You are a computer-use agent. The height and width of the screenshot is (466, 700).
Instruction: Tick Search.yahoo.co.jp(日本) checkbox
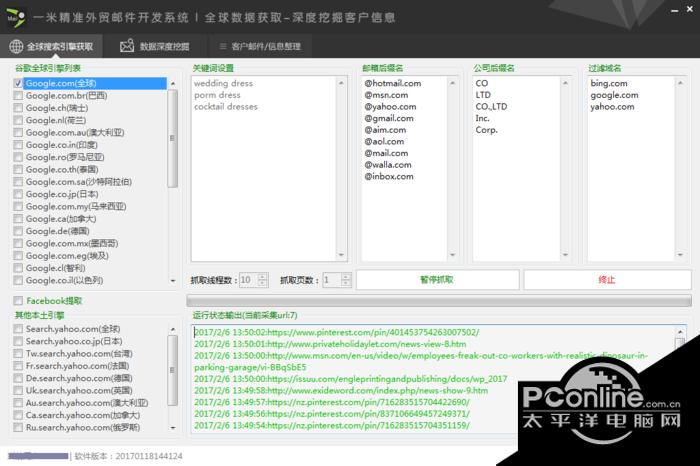[x=18, y=341]
